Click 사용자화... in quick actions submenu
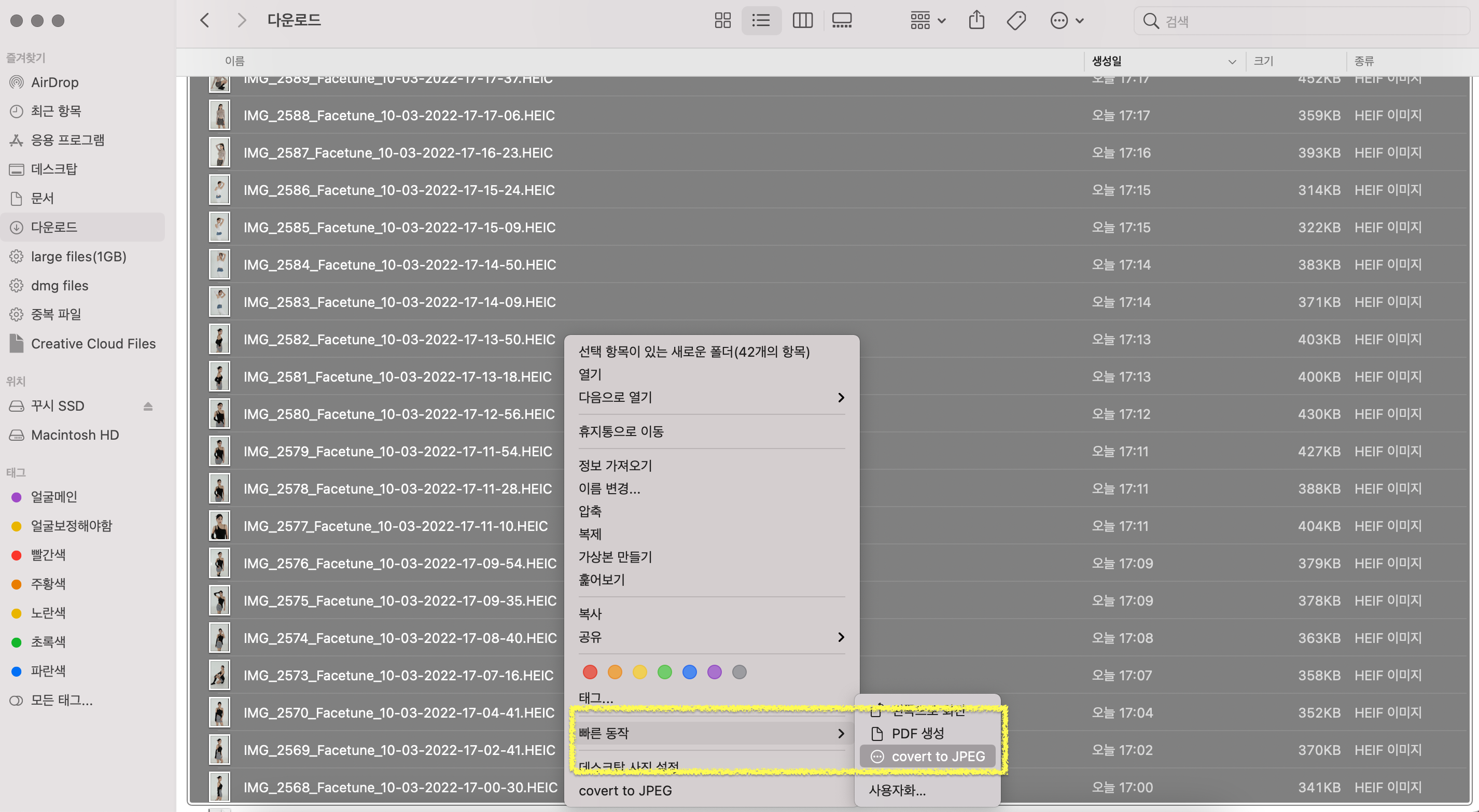 [897, 790]
